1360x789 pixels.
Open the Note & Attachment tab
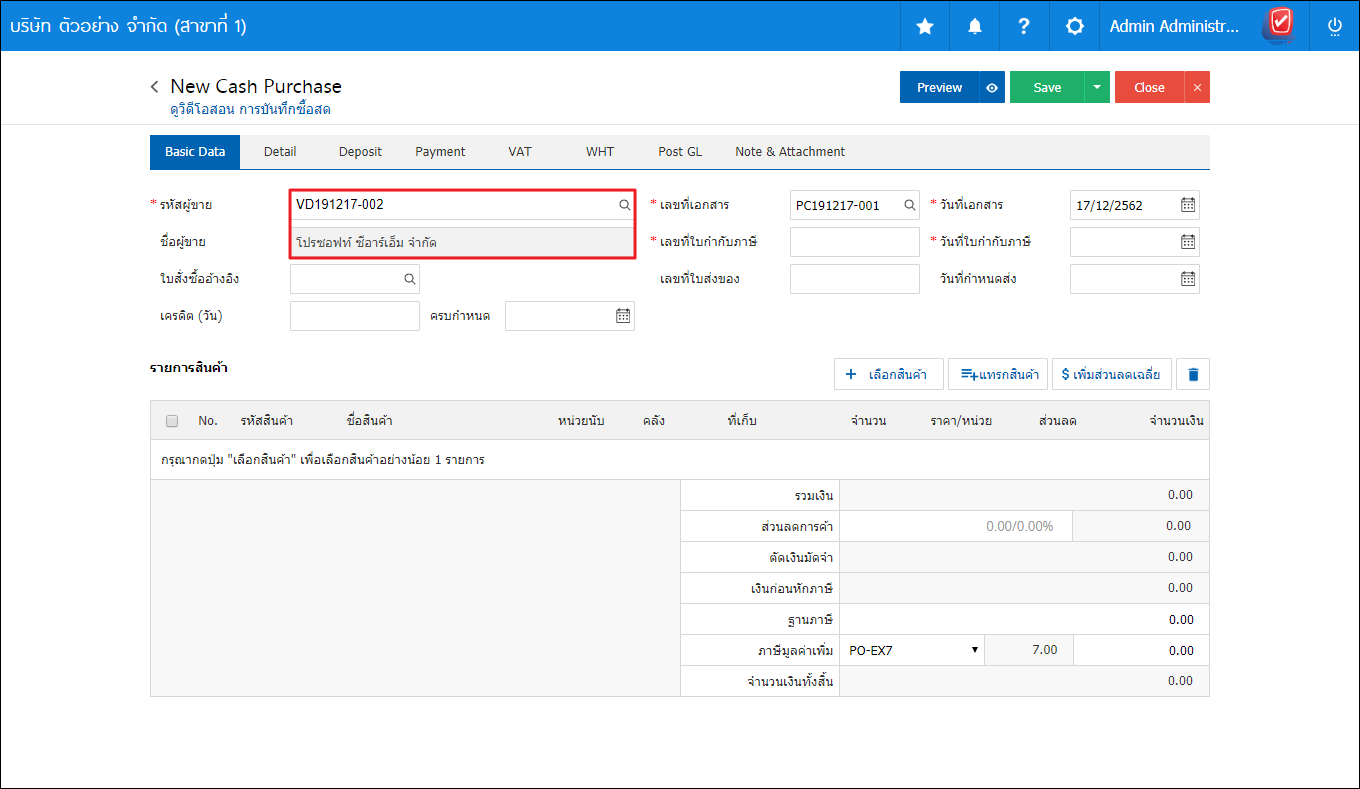point(790,152)
